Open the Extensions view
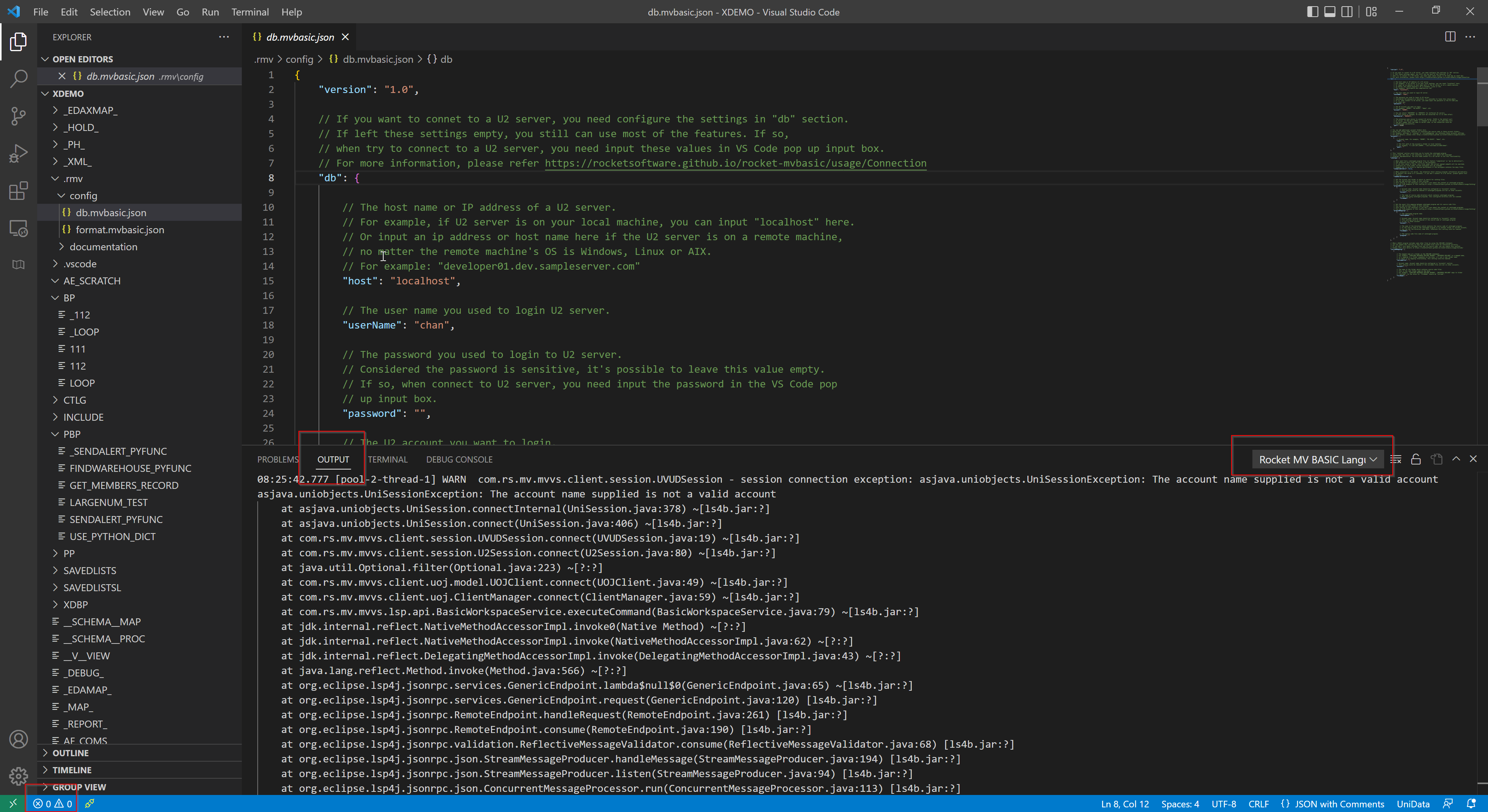The width and height of the screenshot is (1488, 812). (18, 191)
